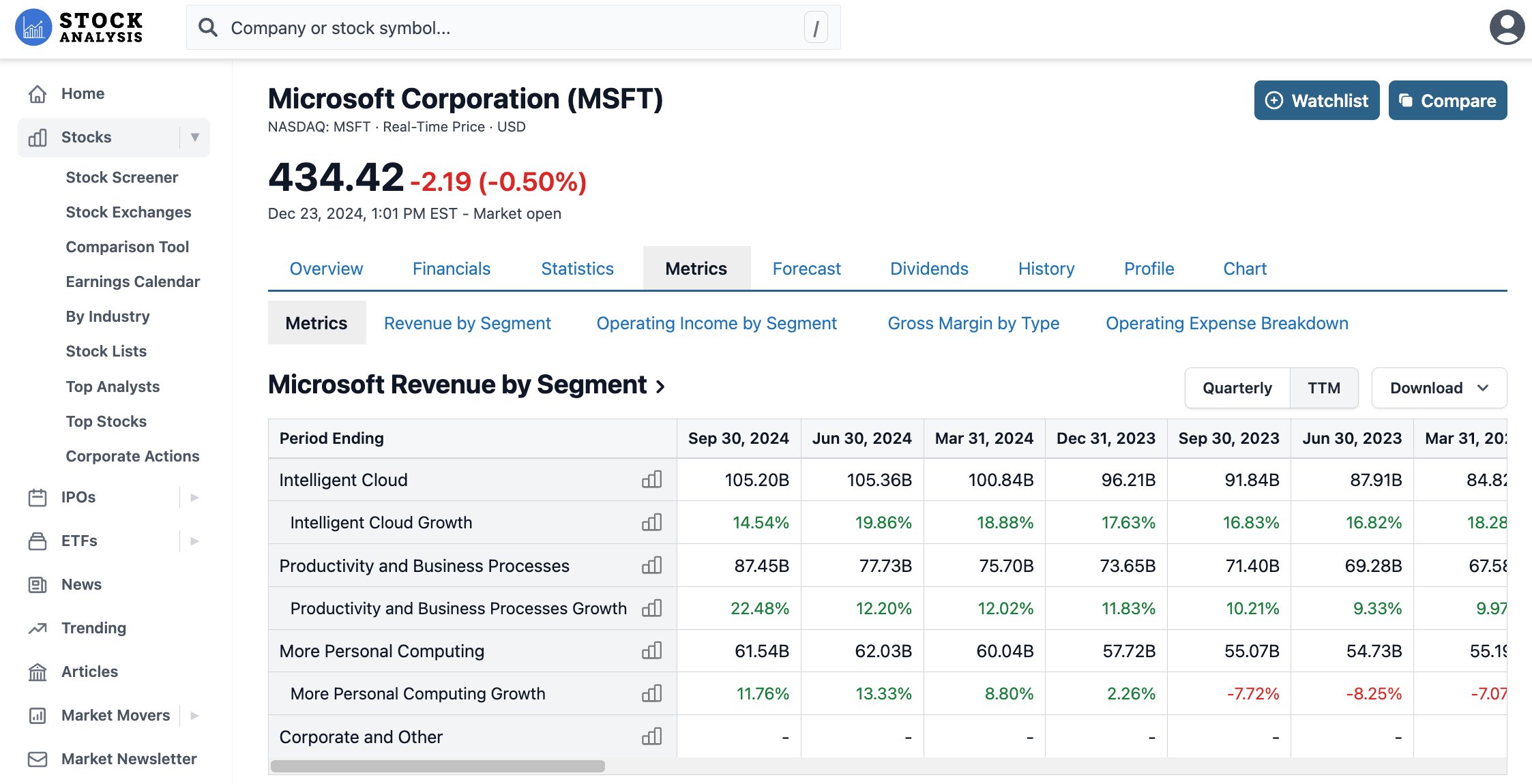Open chart icon for Productivity and Business Processes Growth
This screenshot has height=784, width=1532.
coord(652,608)
